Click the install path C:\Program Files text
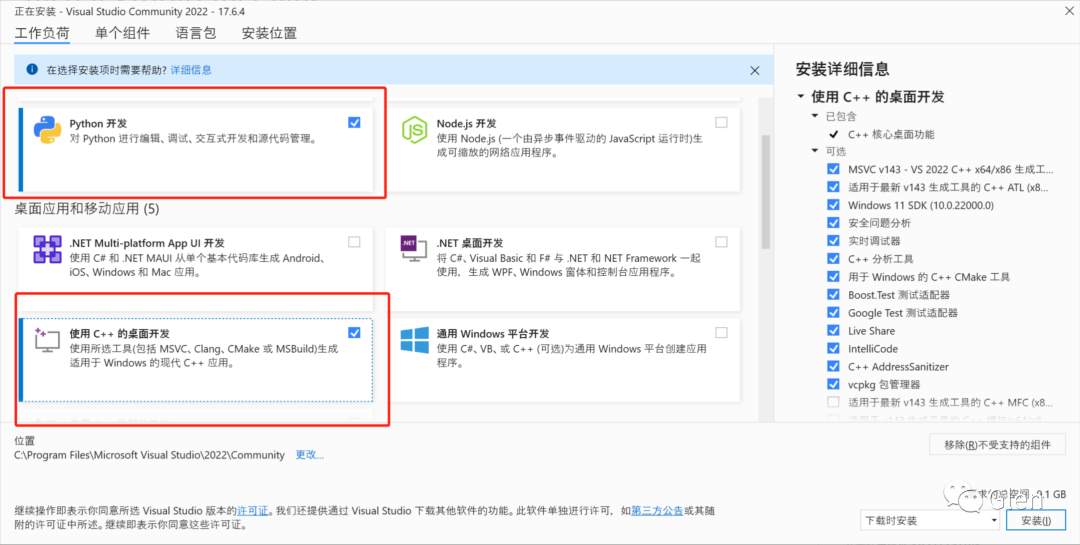Image resolution: width=1080 pixels, height=545 pixels. [x=149, y=455]
